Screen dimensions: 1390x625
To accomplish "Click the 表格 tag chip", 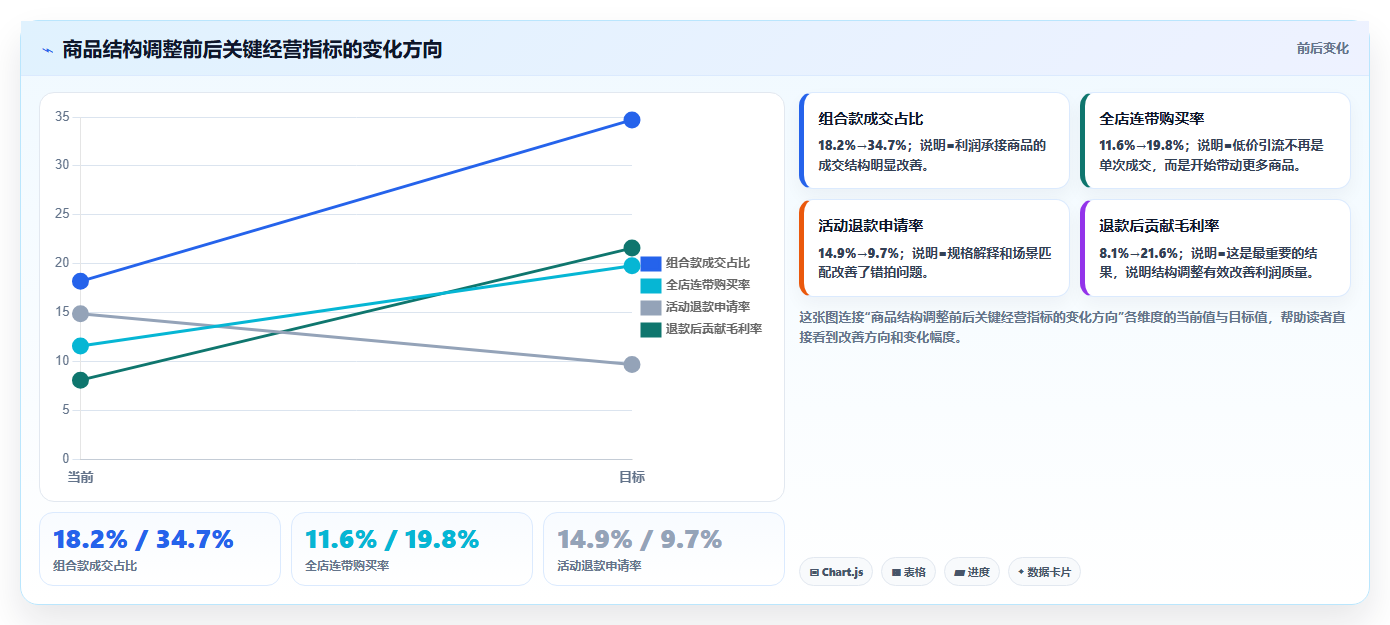I will tap(908, 572).
